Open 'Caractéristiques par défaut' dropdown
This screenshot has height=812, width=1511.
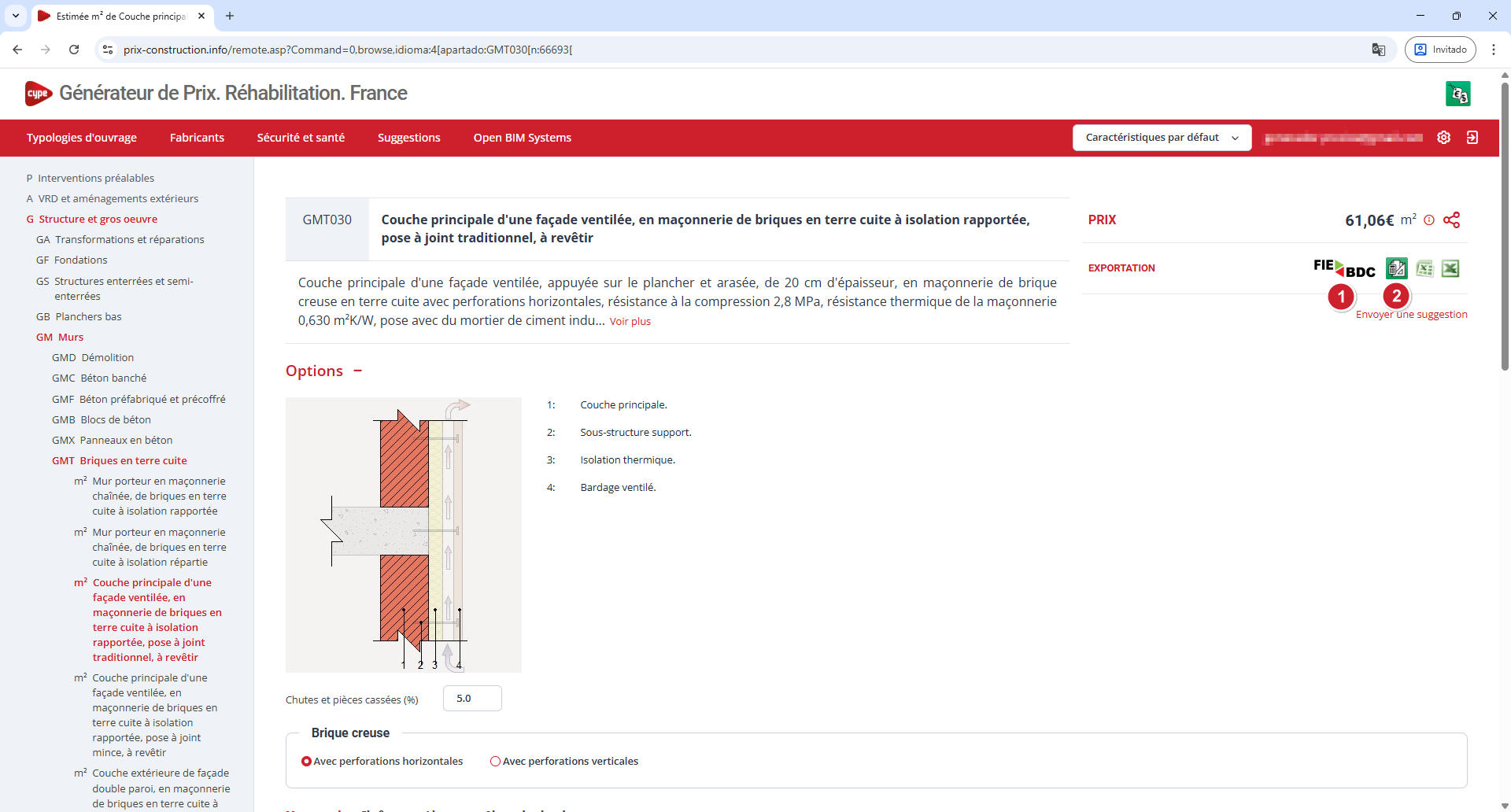(x=1161, y=138)
